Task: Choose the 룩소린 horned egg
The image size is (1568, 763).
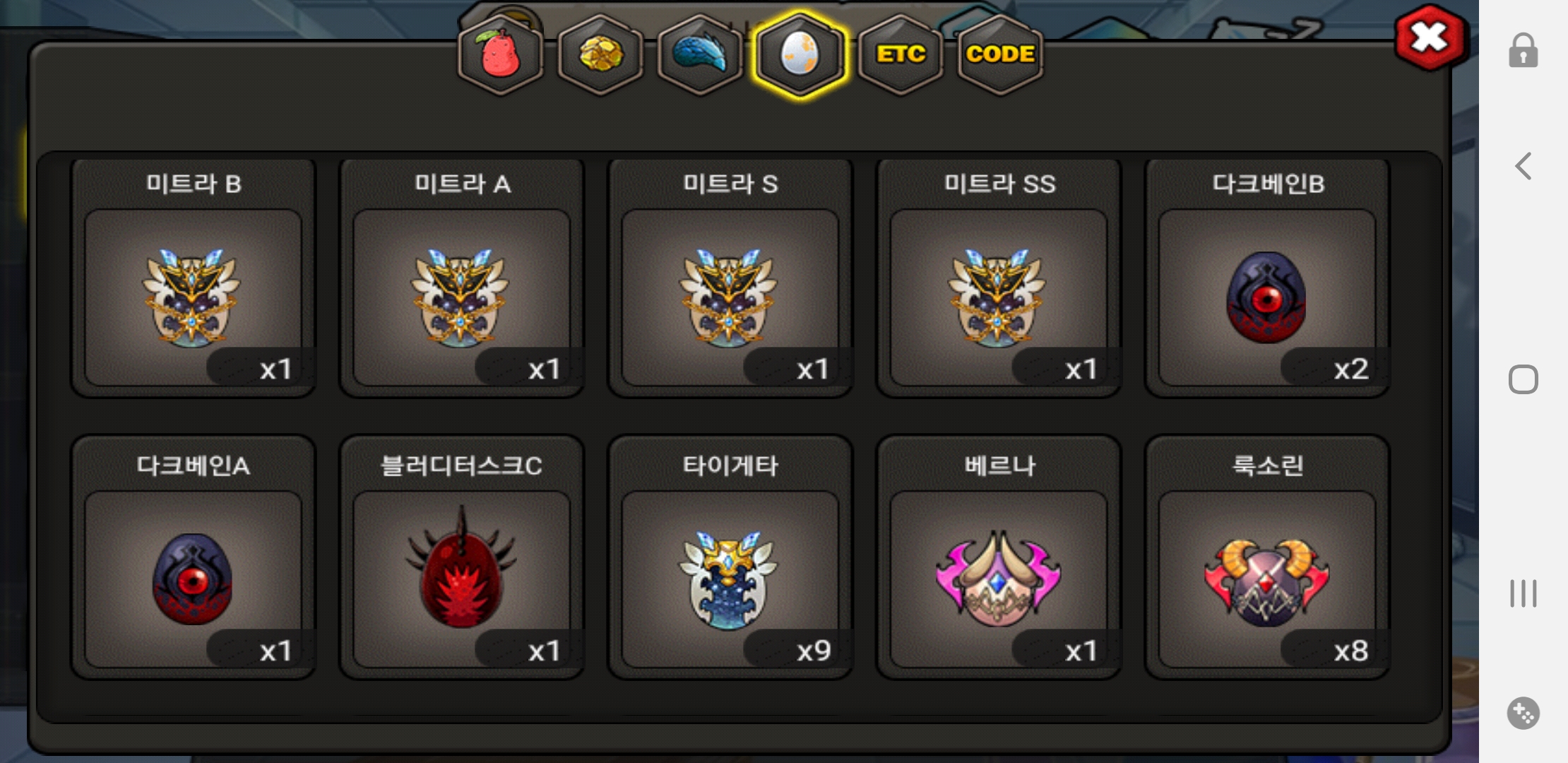Action: 1267,558
